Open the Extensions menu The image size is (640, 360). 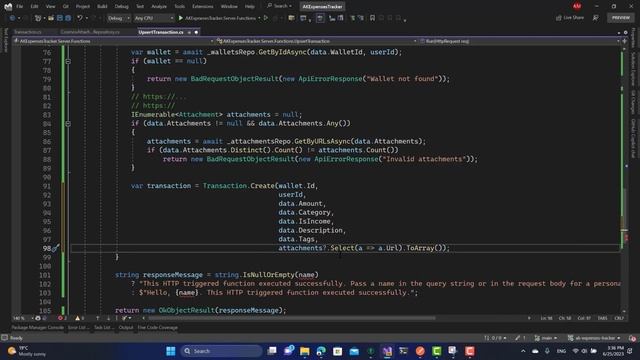[202, 7]
